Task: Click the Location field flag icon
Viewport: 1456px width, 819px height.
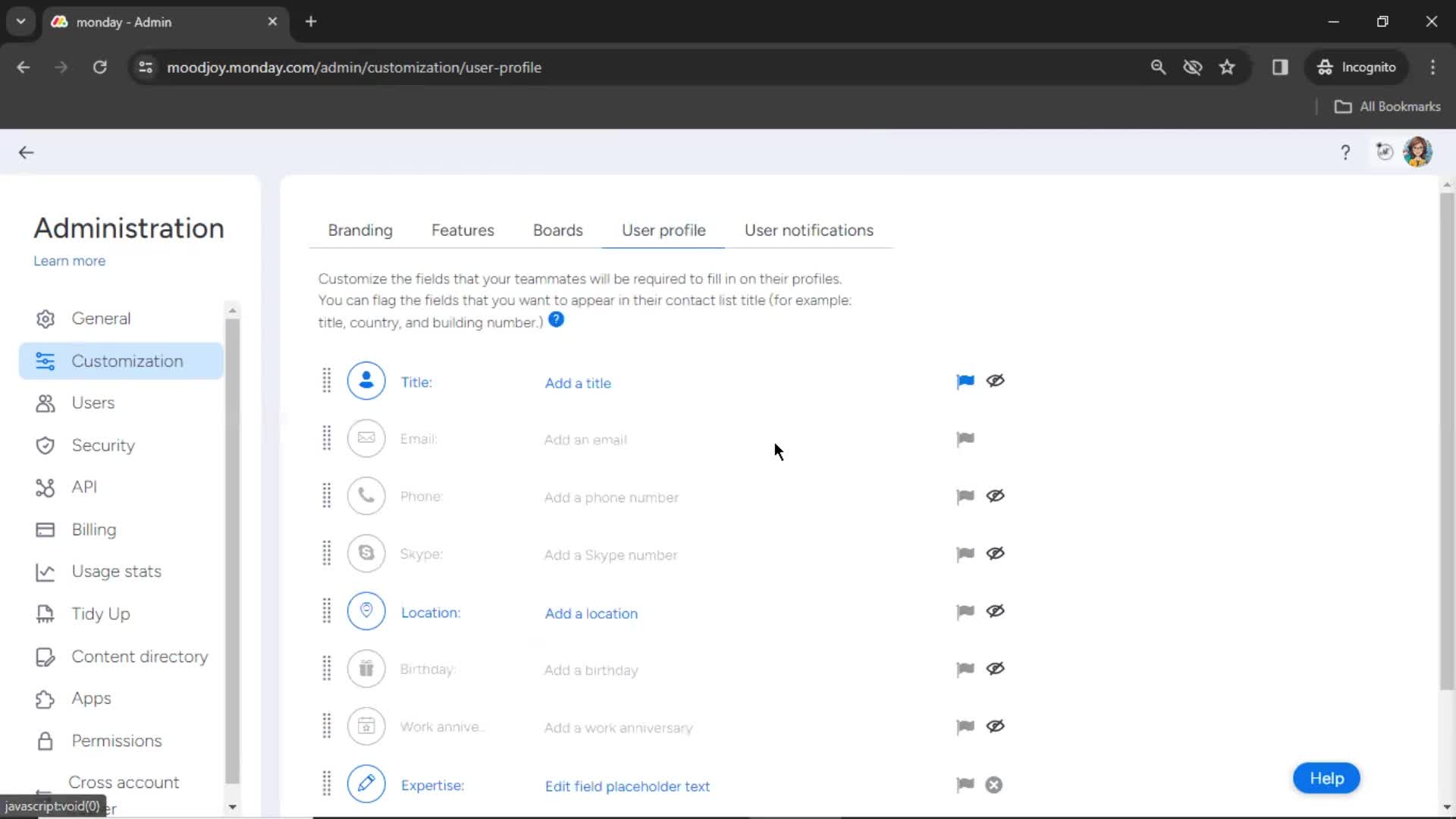Action: click(x=964, y=611)
